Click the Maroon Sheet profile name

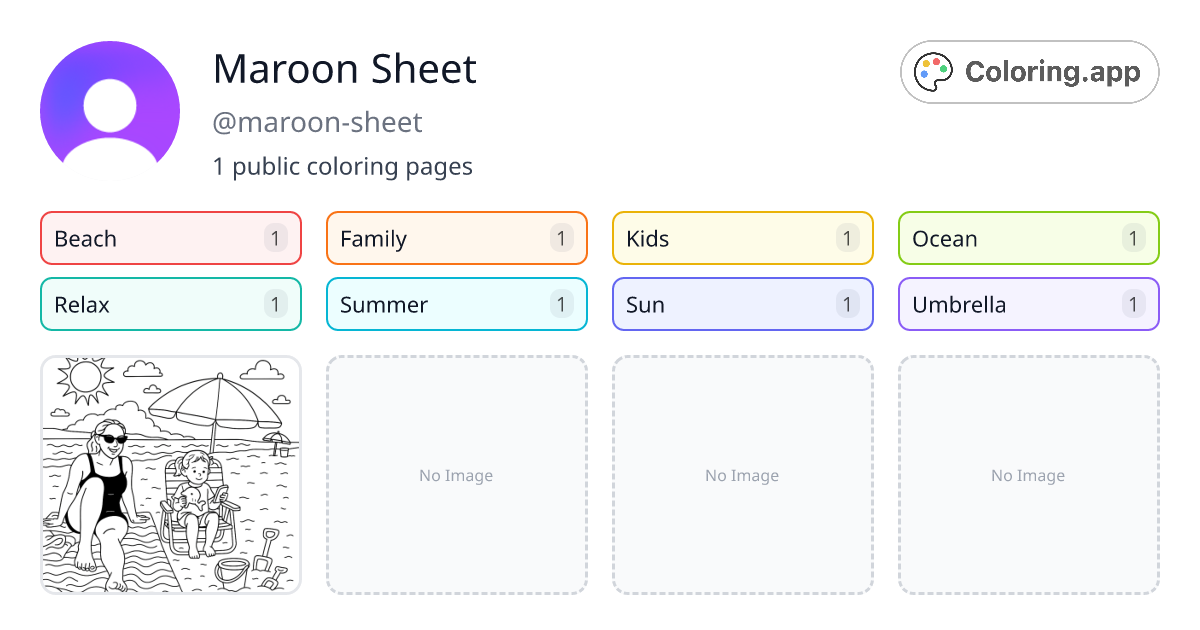(x=345, y=69)
